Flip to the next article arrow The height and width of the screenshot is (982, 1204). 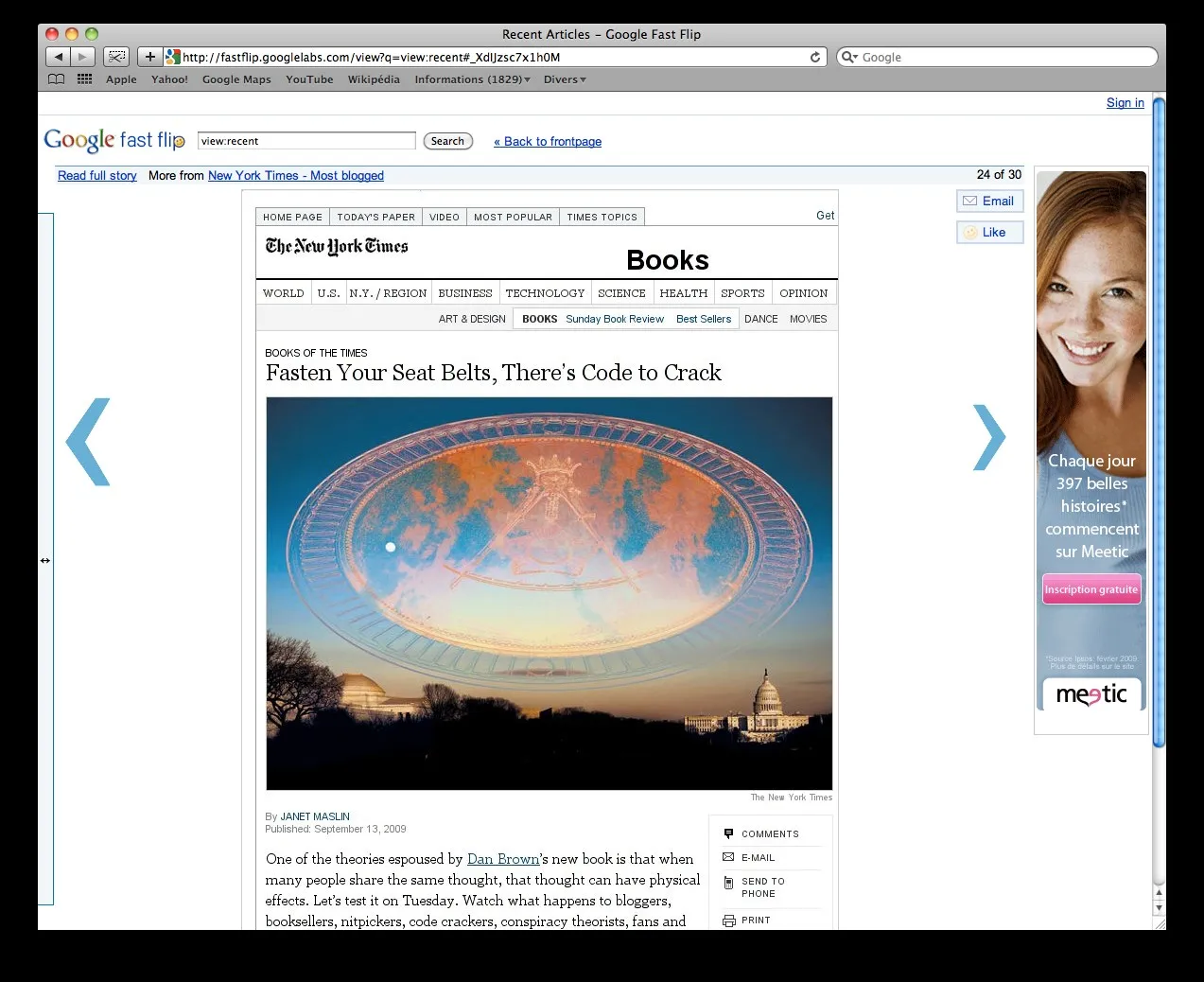click(989, 437)
